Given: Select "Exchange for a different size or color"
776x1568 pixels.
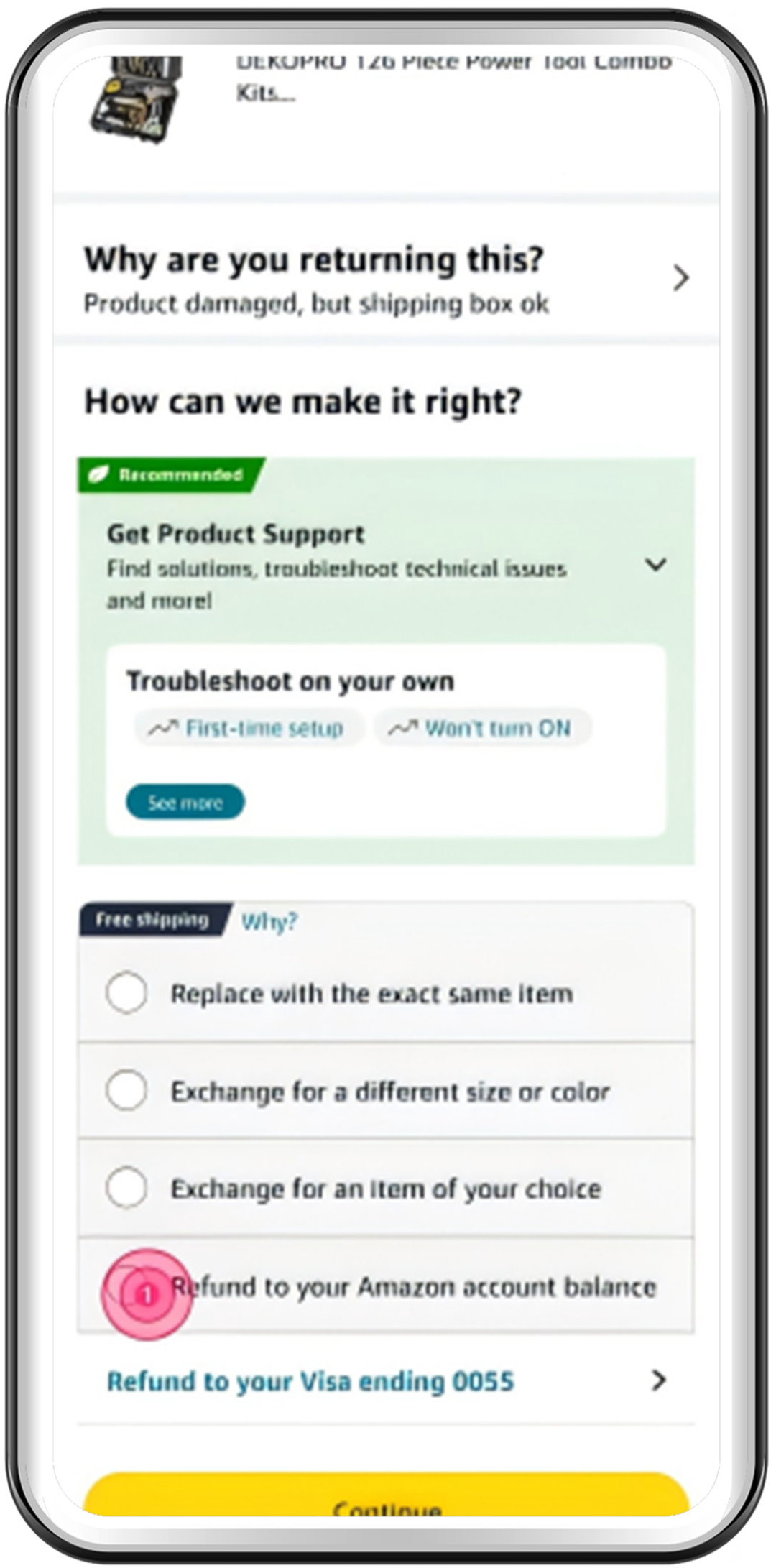Looking at the screenshot, I should pos(126,1090).
